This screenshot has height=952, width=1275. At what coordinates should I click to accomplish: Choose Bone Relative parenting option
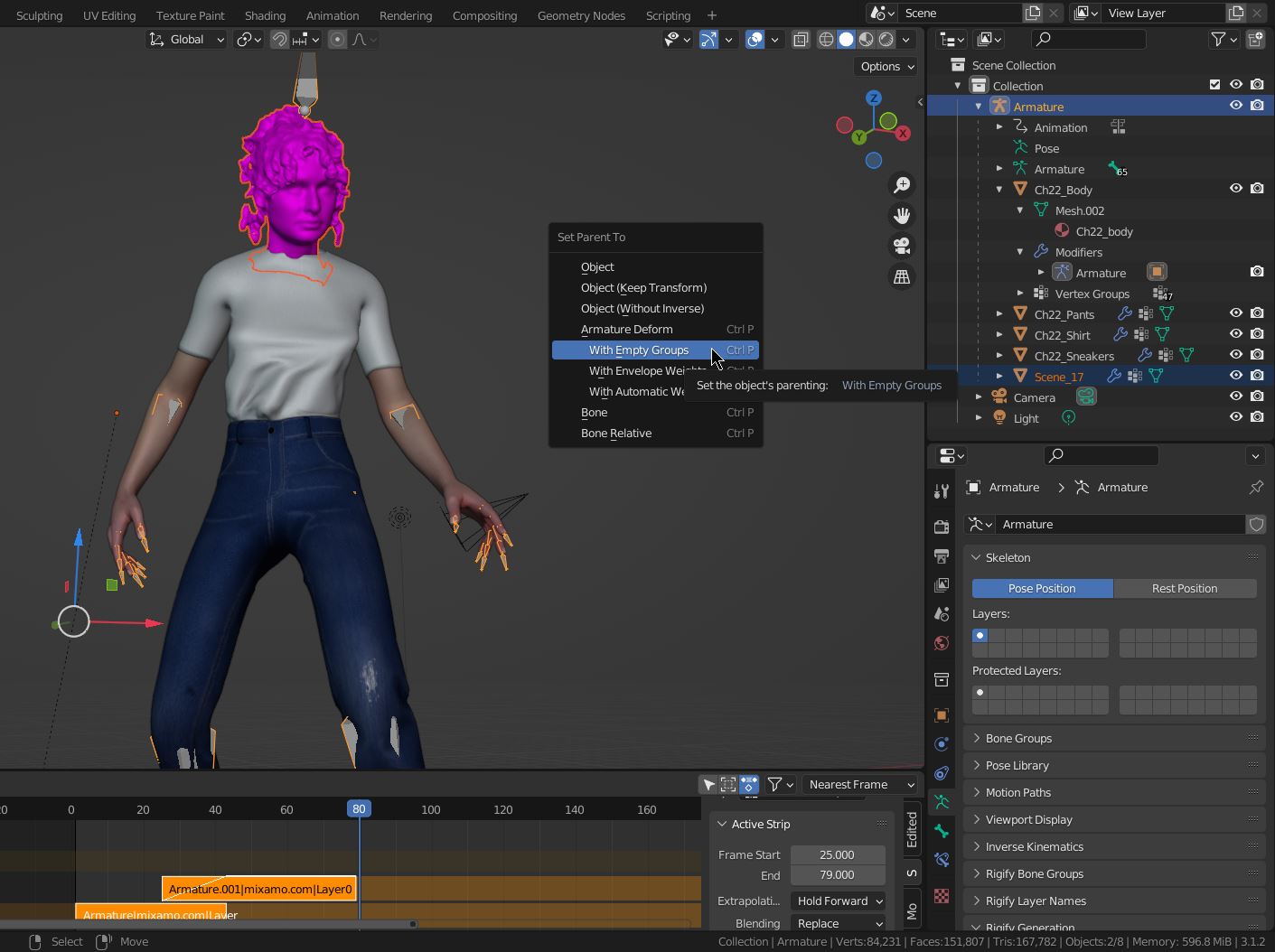tap(655, 433)
